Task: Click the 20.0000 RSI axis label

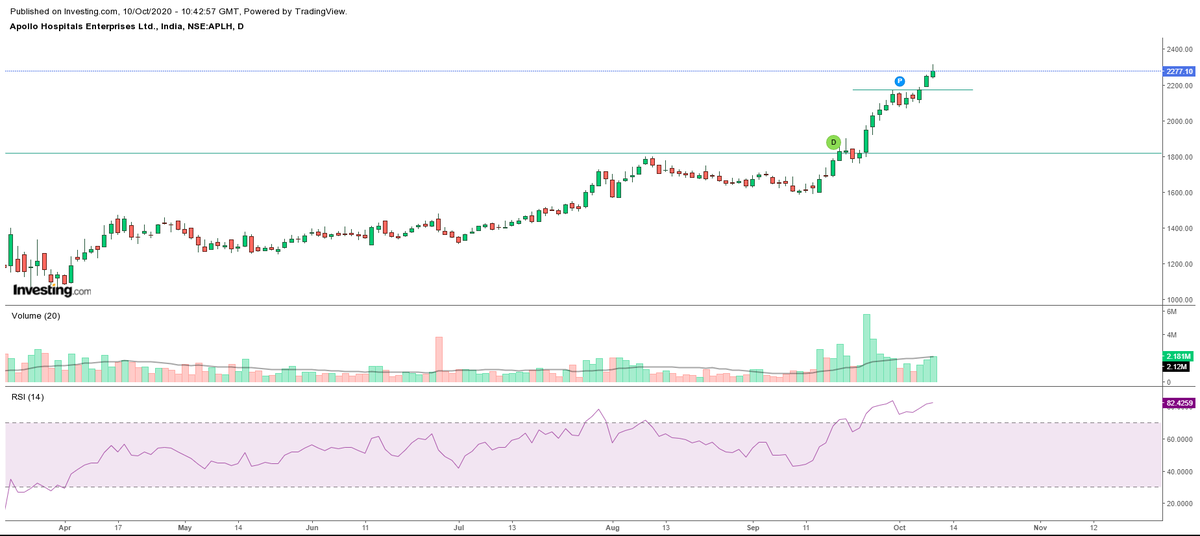Action: 1180,504
